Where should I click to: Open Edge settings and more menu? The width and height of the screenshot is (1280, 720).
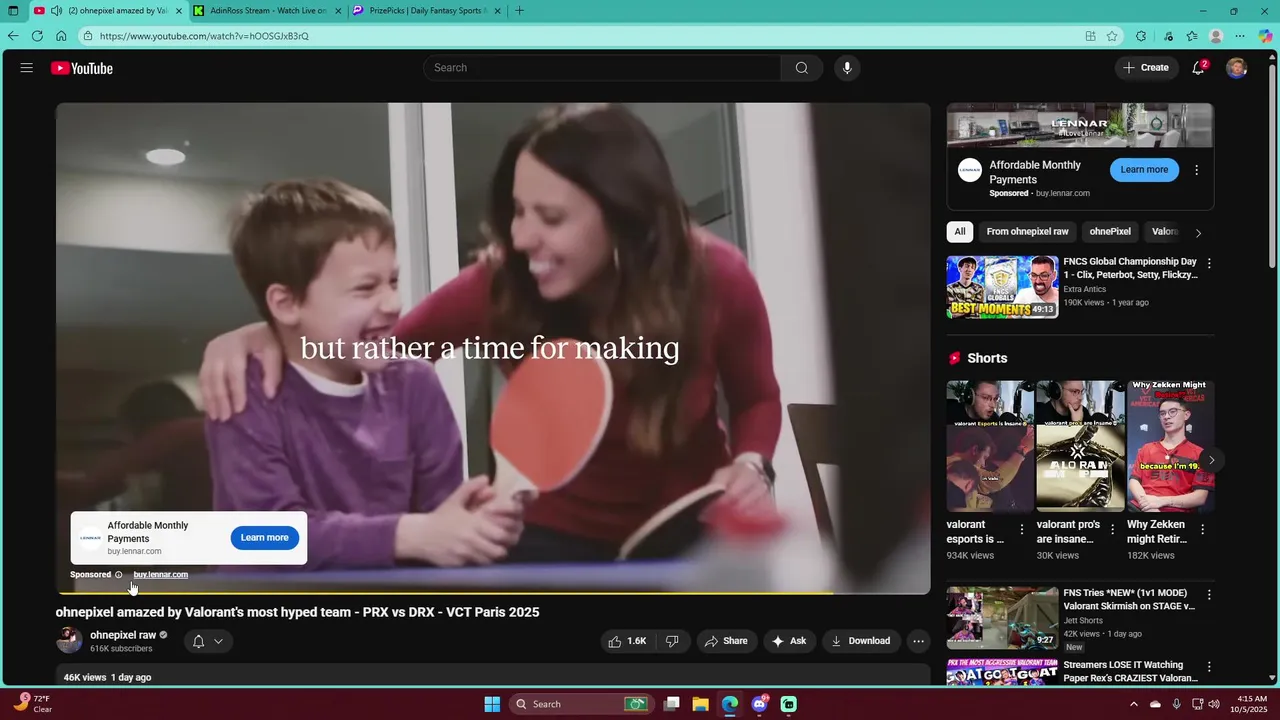[x=1240, y=36]
